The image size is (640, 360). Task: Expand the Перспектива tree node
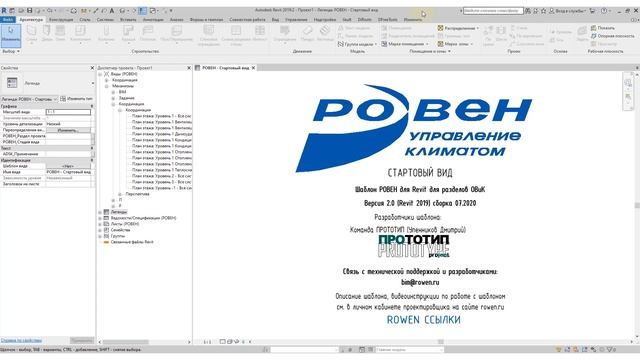click(120, 194)
